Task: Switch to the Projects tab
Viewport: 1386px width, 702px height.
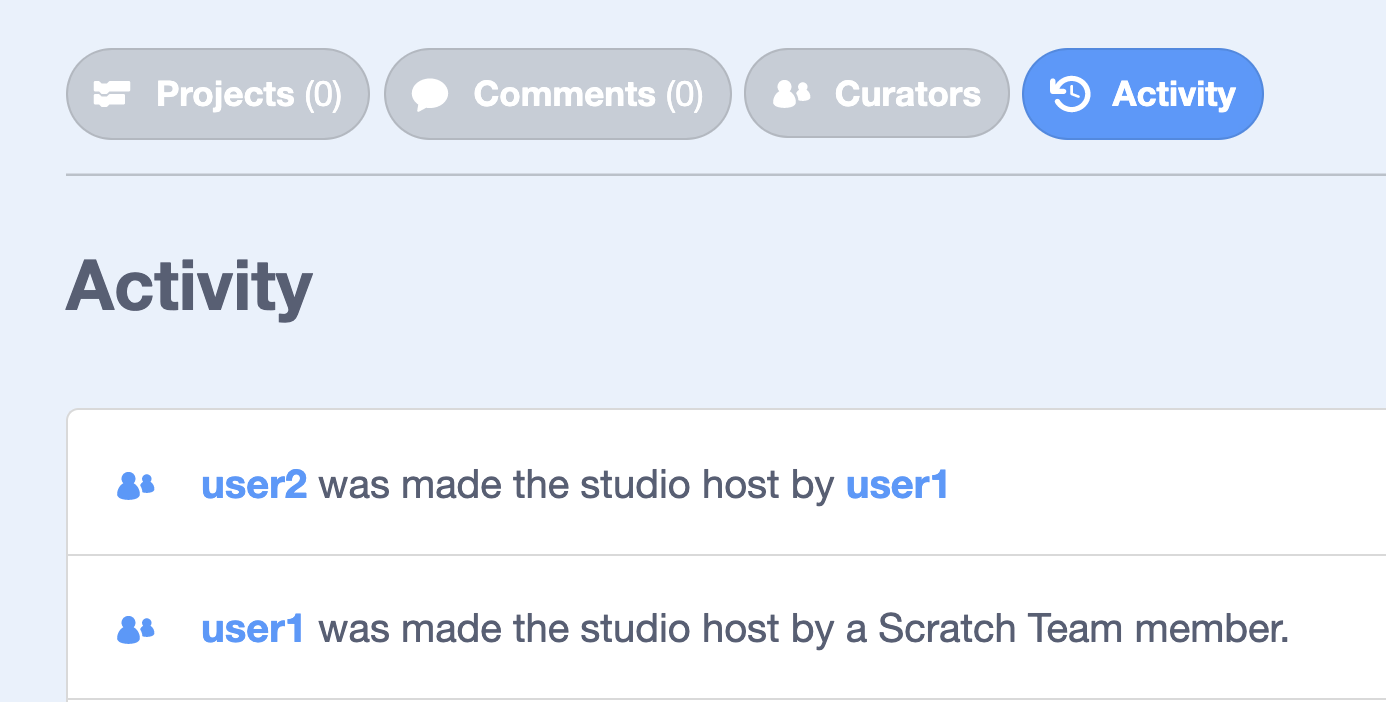Action: (x=225, y=94)
